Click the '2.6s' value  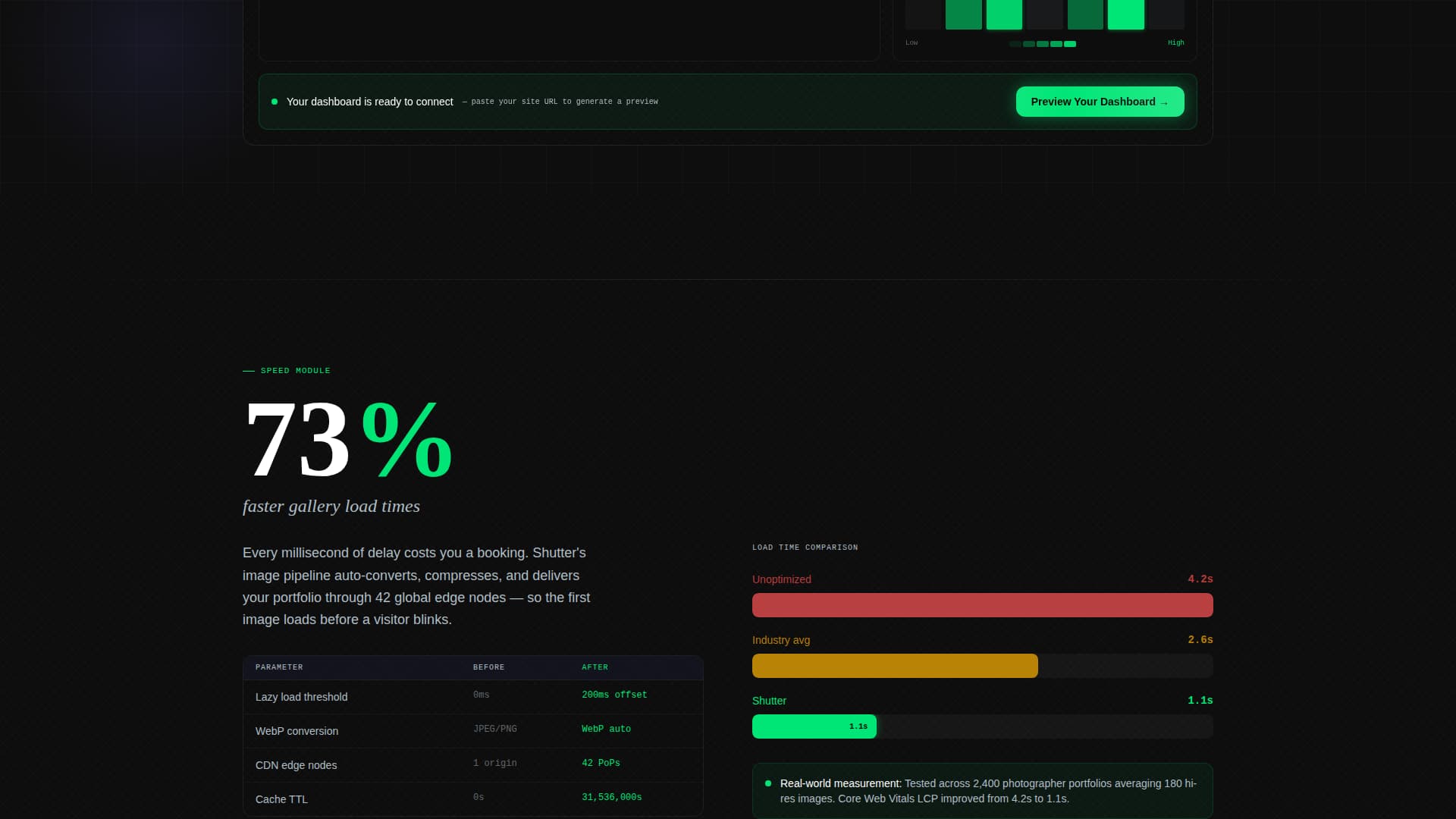pos(1200,640)
